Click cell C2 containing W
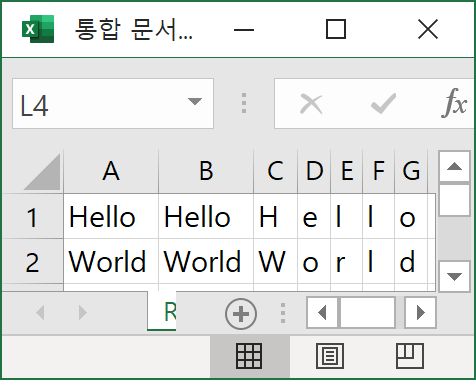Screen dimensions: 476x380 275,262
